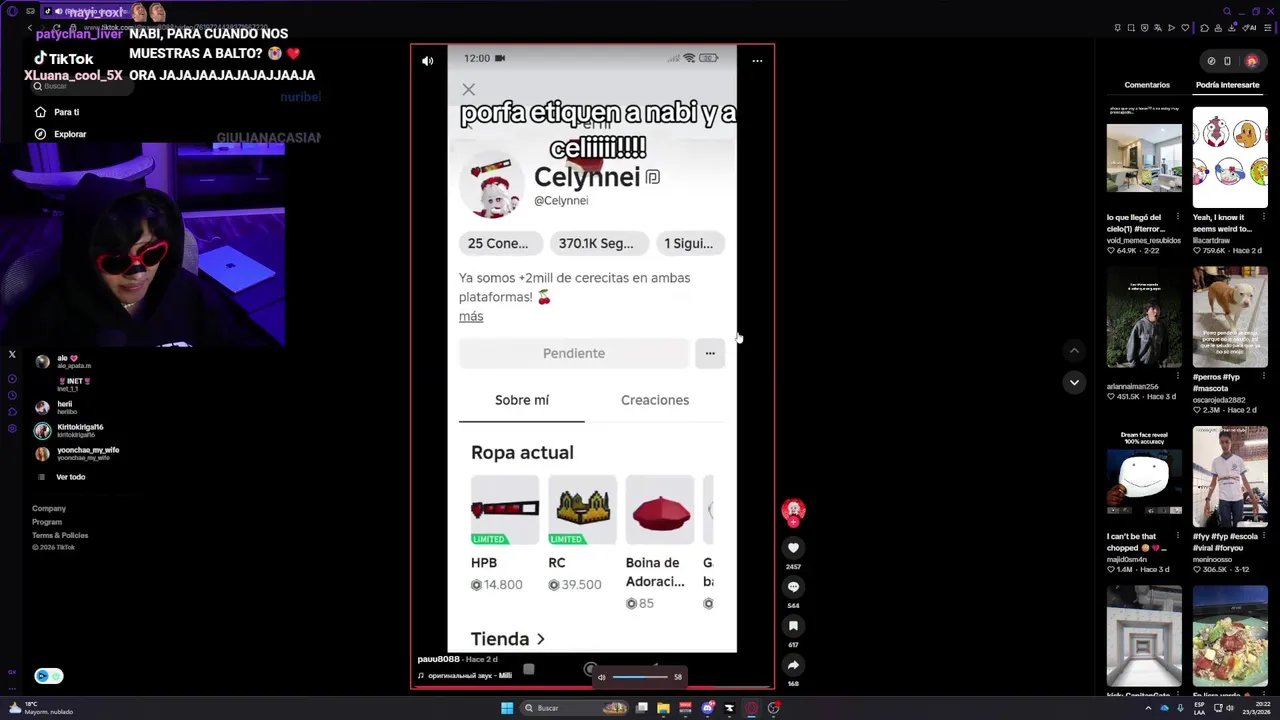Open the Para ti feed in the sidebar
1280x720 pixels.
pos(66,112)
